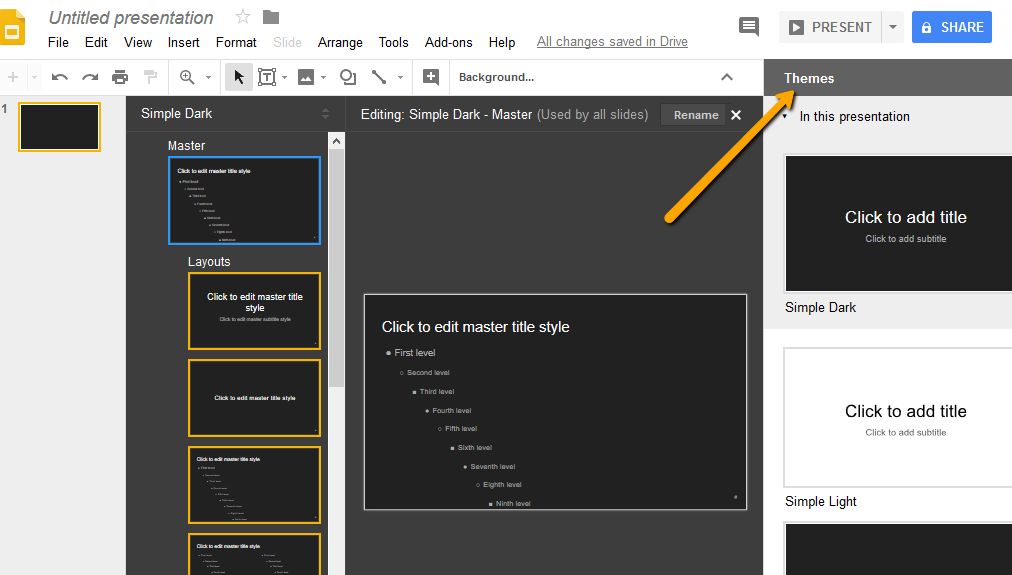Select the Text box tool
Image resolution: width=1012 pixels, height=575 pixels.
[x=267, y=77]
